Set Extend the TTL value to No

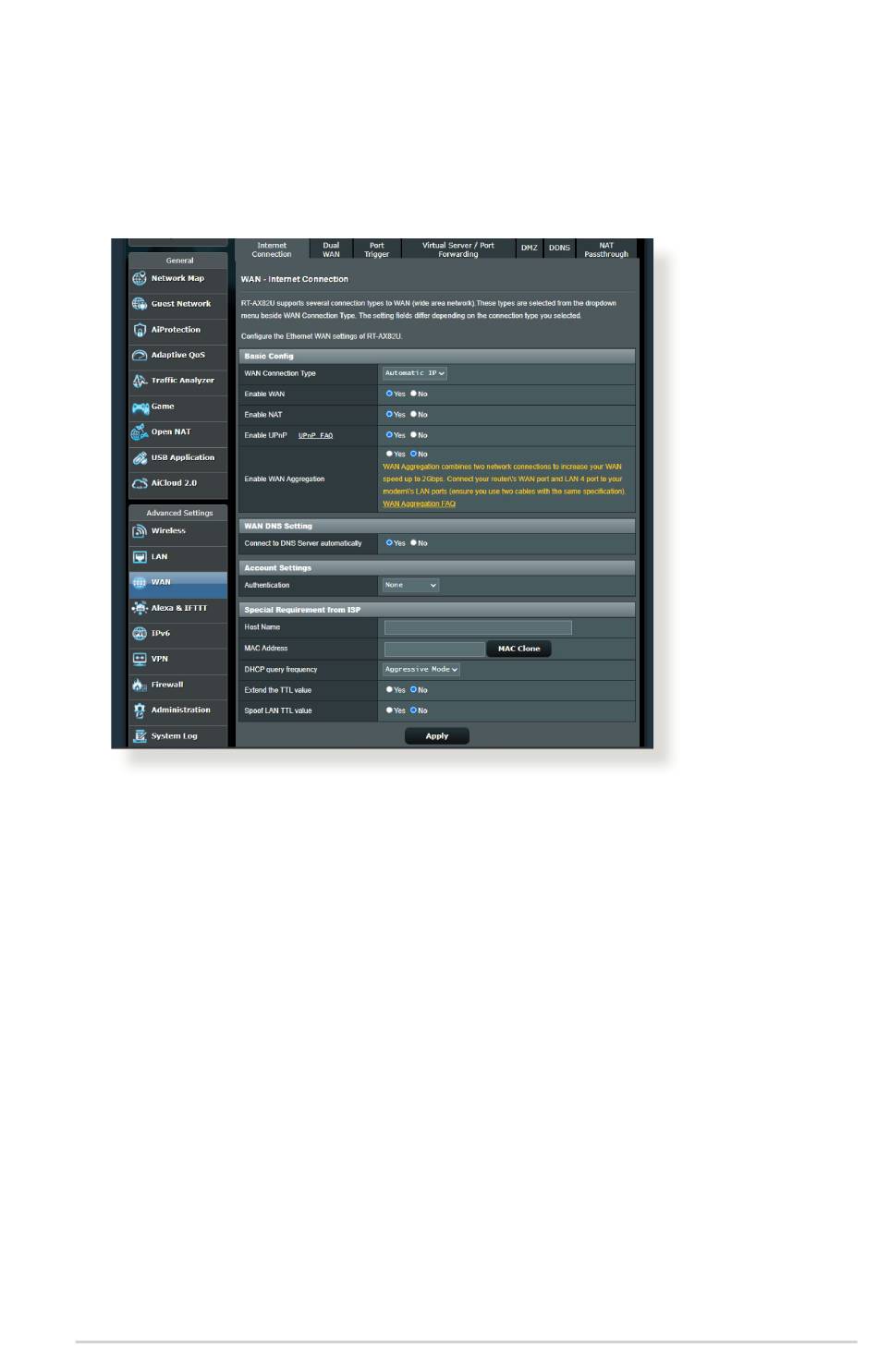414,690
